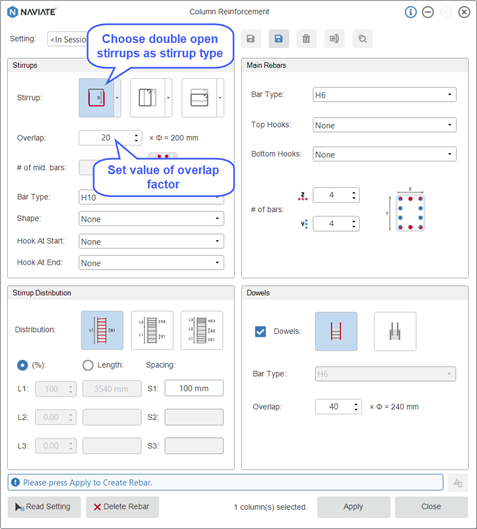Screen dimensions: 477x529
Task: Click the column cross-section bar preview
Action: point(410,213)
